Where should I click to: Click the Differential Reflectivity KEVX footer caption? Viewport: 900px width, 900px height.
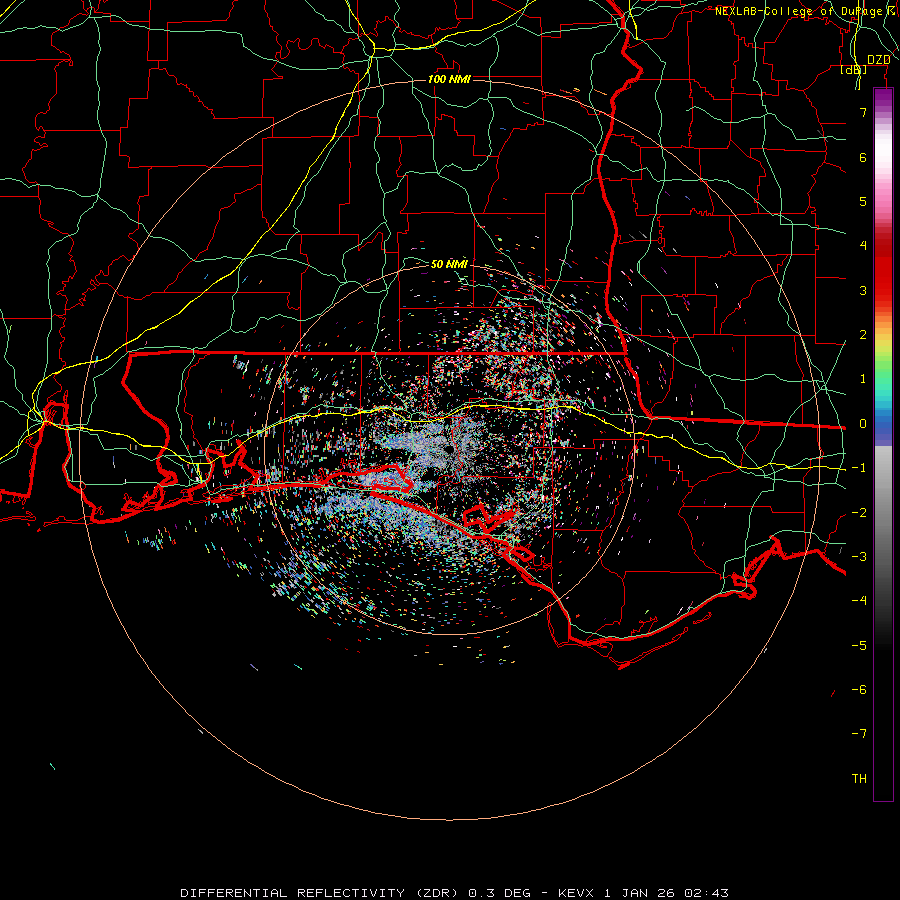click(x=455, y=893)
